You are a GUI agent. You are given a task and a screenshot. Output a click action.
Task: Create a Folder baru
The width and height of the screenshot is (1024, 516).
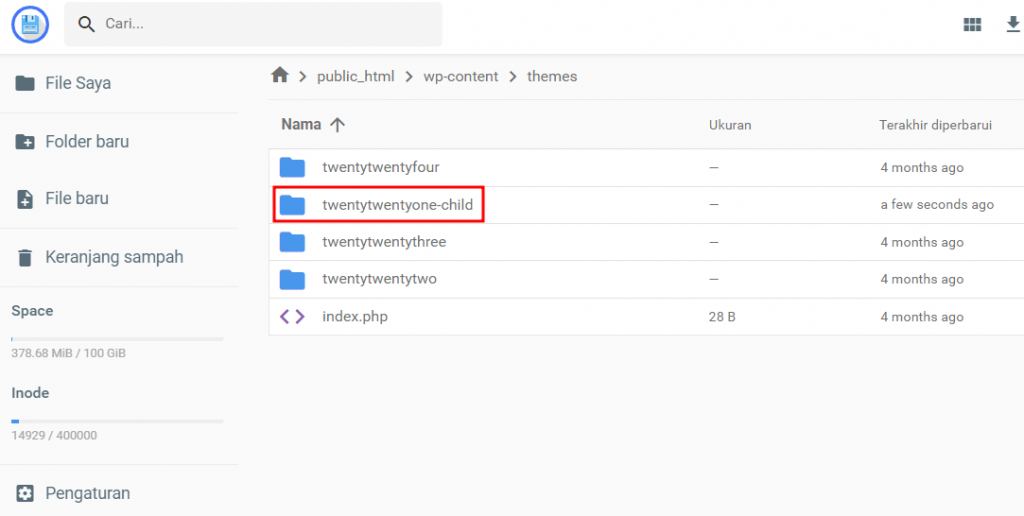(x=87, y=141)
